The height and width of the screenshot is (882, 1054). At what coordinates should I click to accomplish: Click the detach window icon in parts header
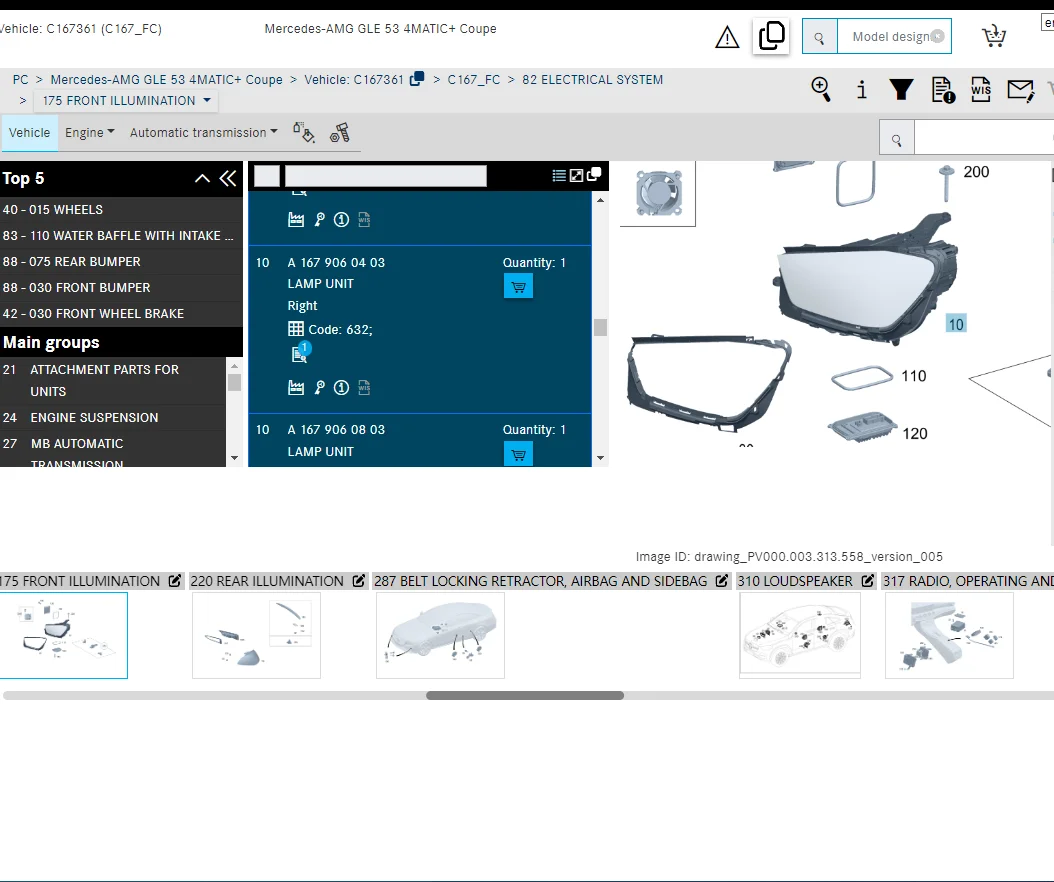594,175
